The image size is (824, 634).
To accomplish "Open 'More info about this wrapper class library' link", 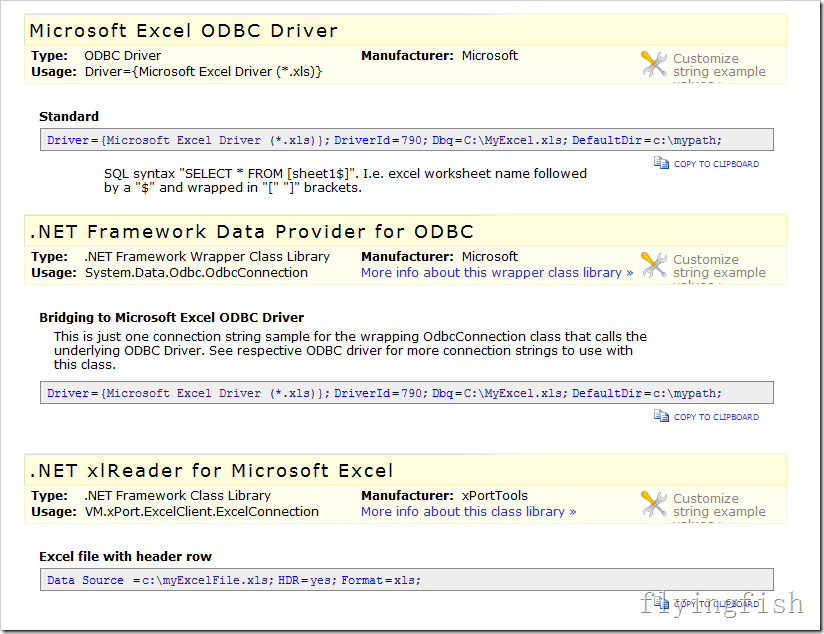I will coord(497,273).
